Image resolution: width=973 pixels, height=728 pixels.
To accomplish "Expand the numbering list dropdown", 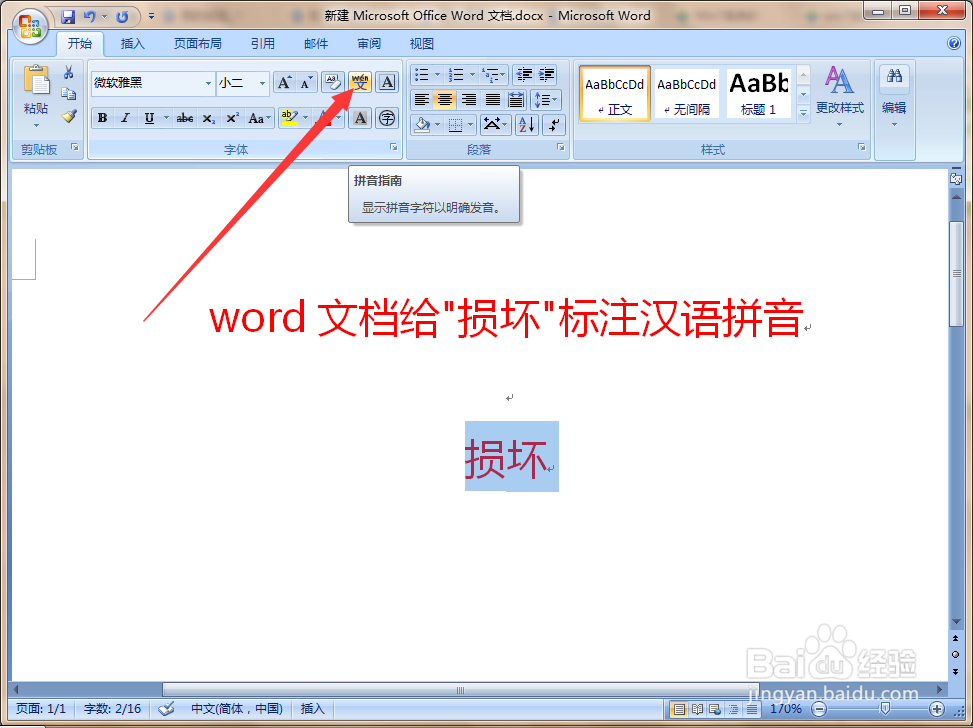I will (x=472, y=75).
